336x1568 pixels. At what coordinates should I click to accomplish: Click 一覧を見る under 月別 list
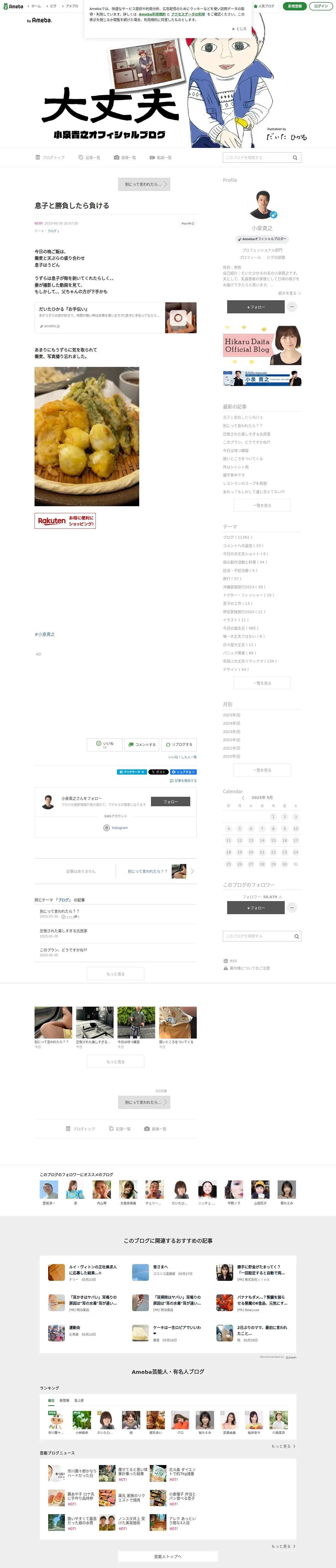(262, 770)
